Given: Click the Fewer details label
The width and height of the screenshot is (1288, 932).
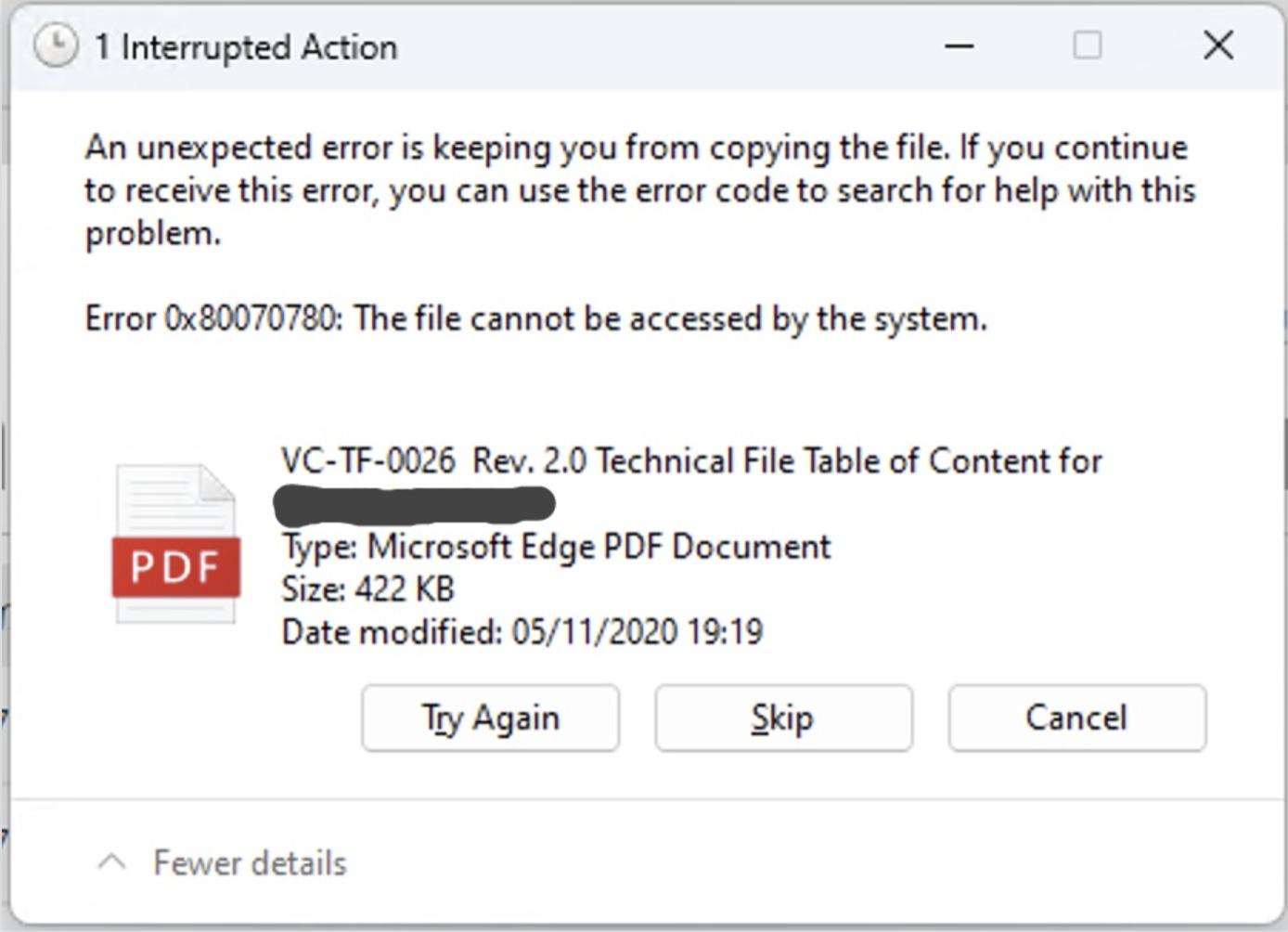Looking at the screenshot, I should 250,863.
